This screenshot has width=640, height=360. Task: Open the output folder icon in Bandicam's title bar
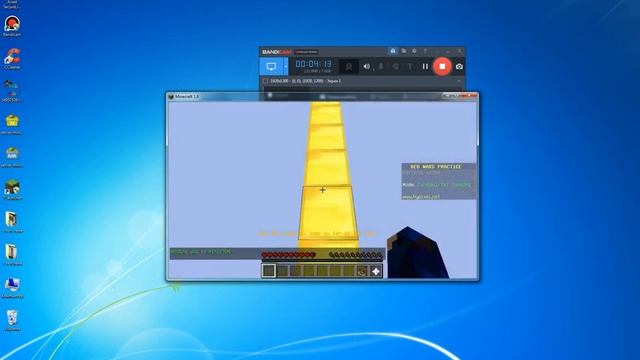point(404,51)
